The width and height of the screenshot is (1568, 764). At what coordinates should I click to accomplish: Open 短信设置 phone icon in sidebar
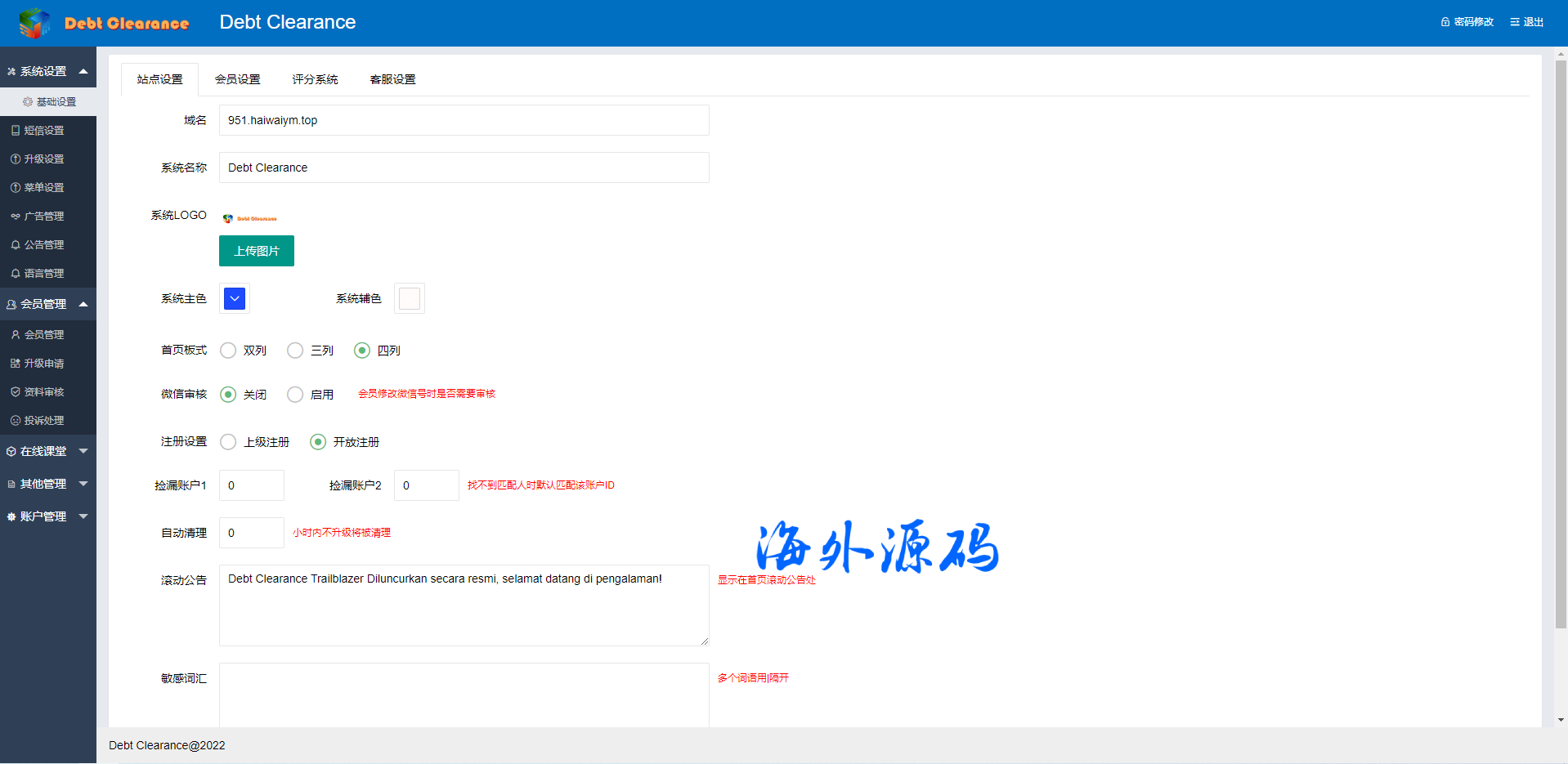click(x=16, y=131)
